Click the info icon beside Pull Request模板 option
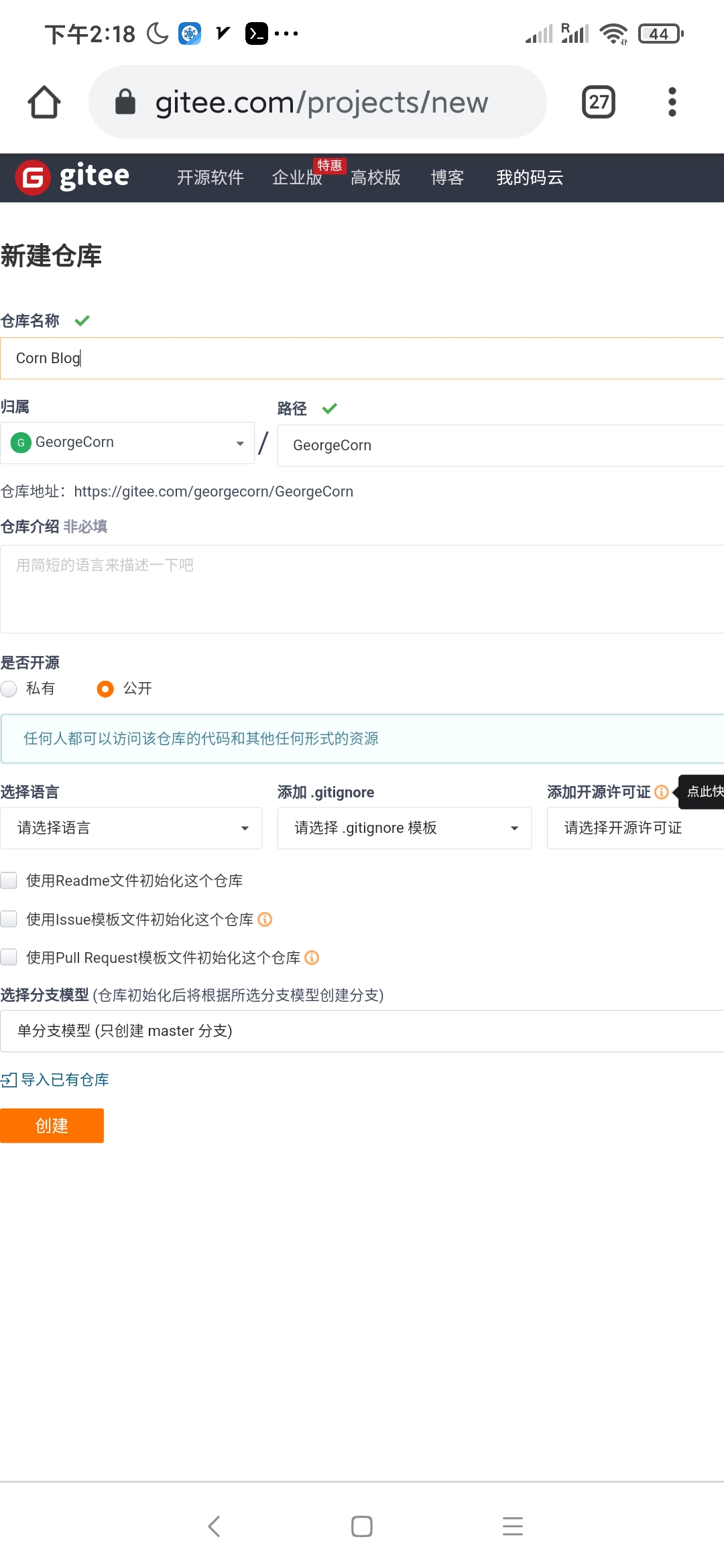 point(312,958)
